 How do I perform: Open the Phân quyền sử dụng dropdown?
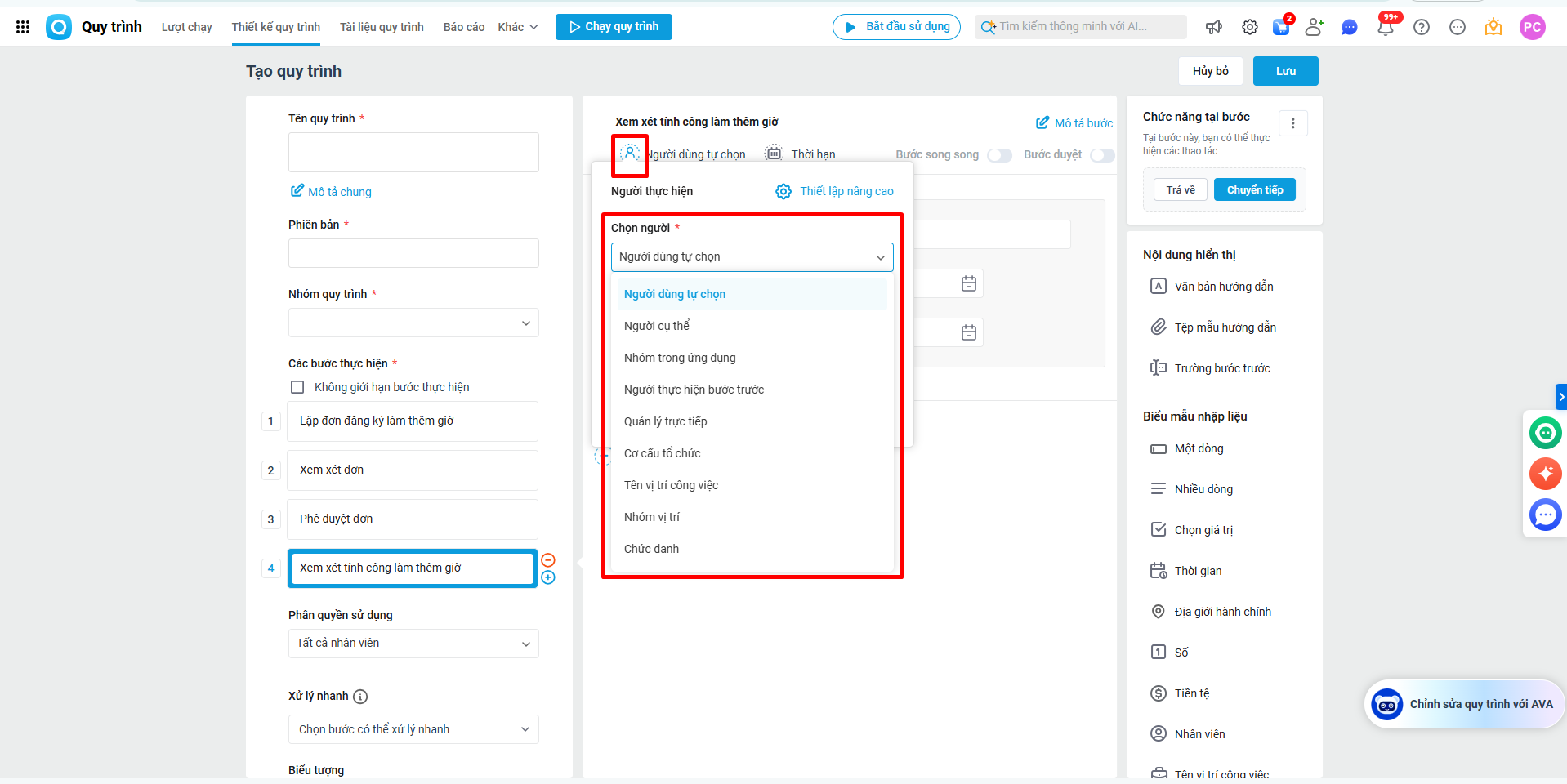pyautogui.click(x=413, y=644)
